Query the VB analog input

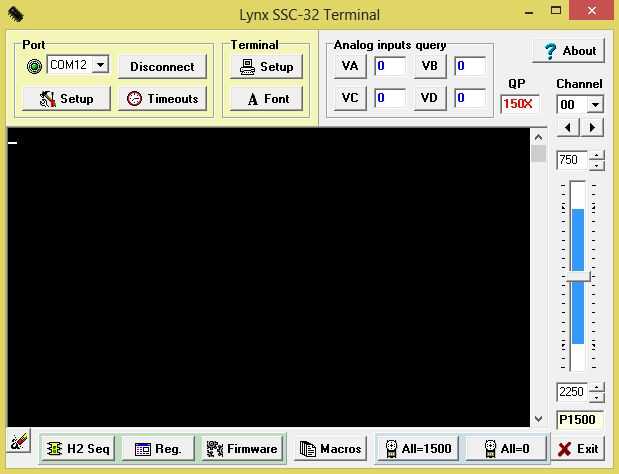[x=430, y=66]
